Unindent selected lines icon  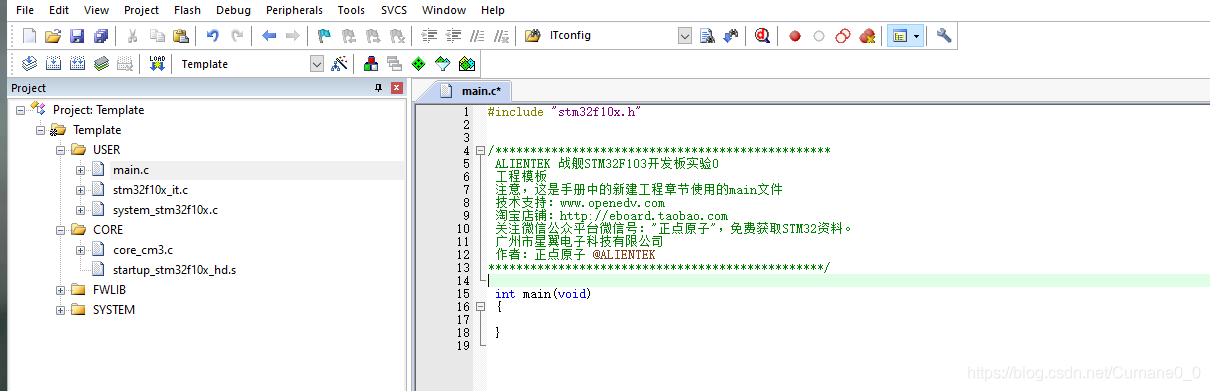tap(453, 36)
